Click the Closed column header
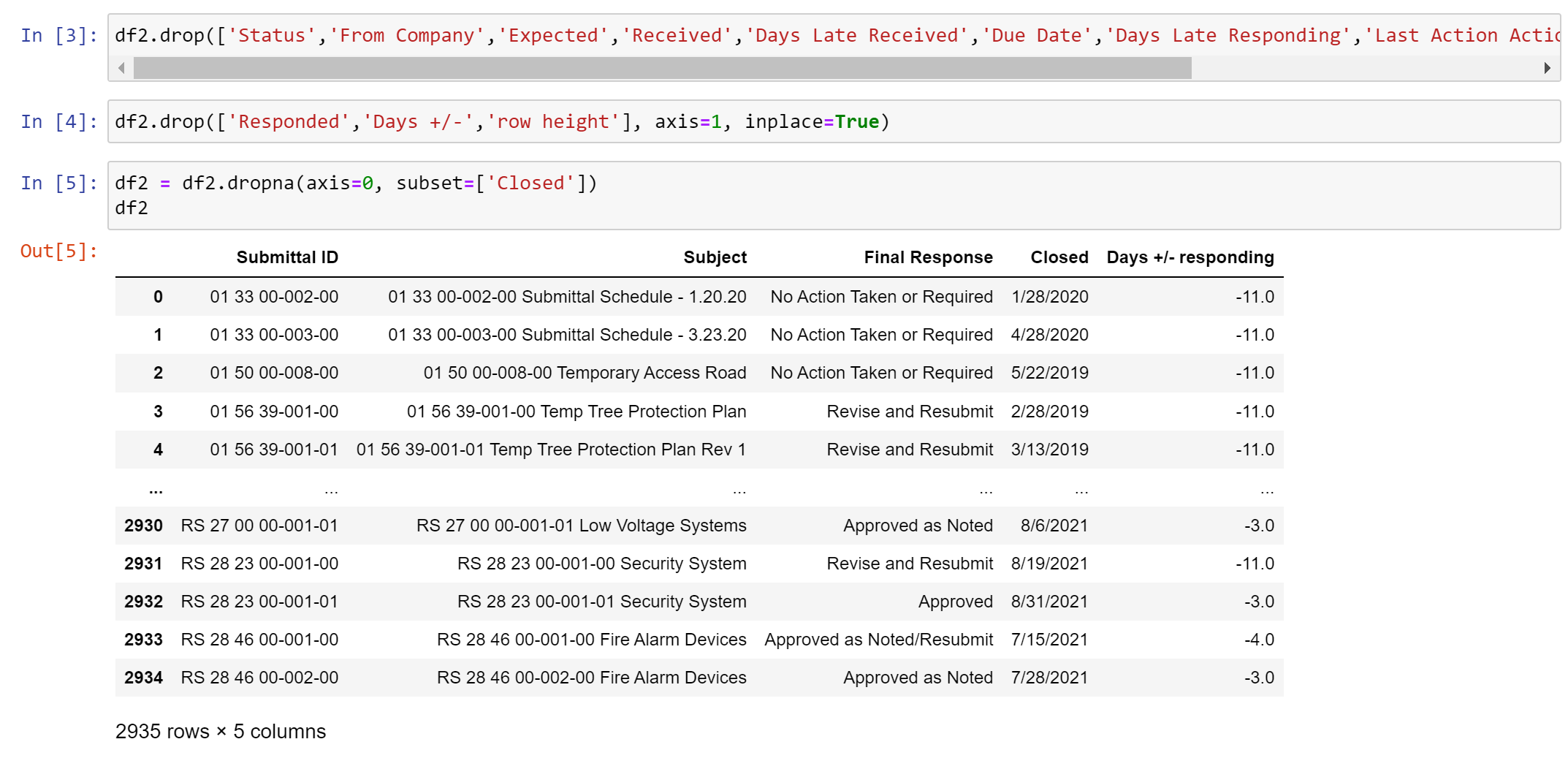This screenshot has height=769, width=1568. (x=1059, y=257)
